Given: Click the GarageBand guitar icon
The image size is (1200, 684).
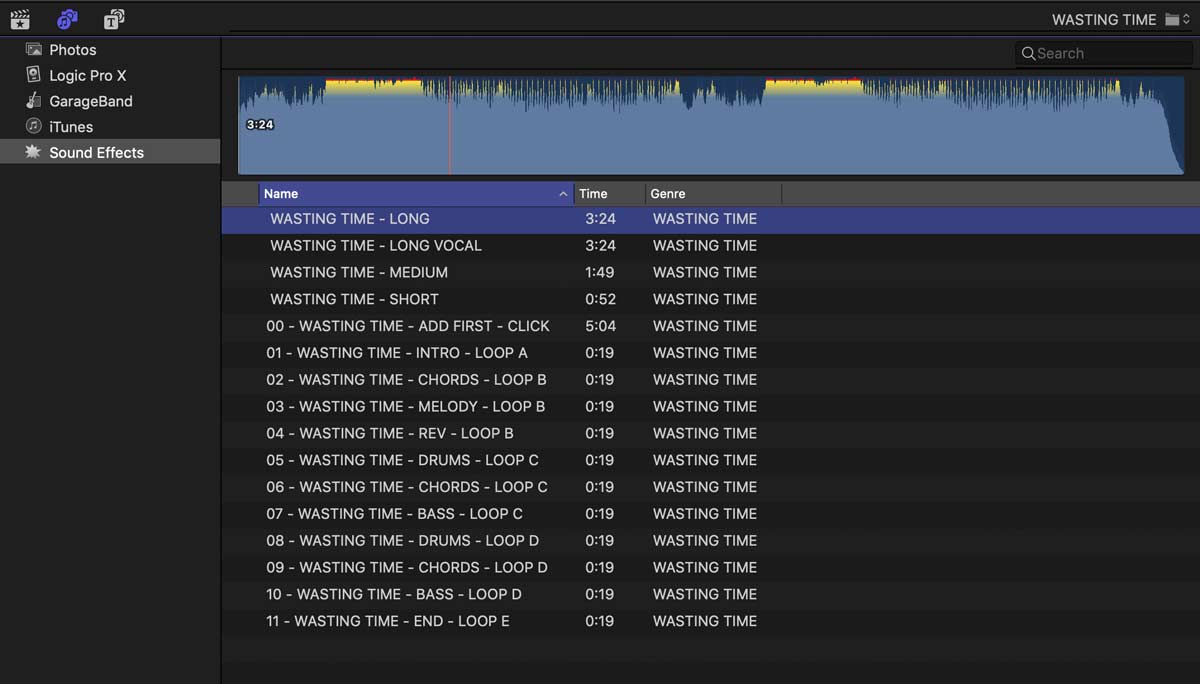Looking at the screenshot, I should [x=34, y=101].
